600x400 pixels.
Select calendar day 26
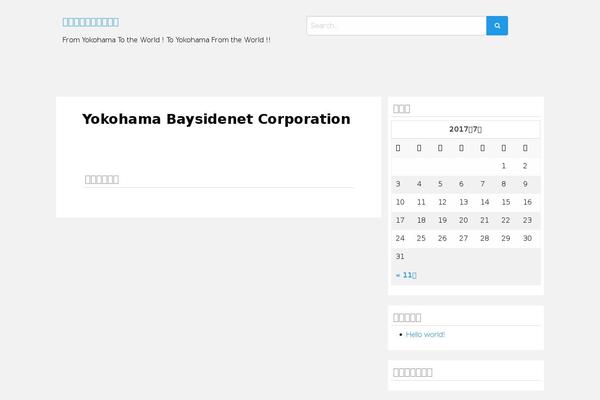[x=442, y=238]
